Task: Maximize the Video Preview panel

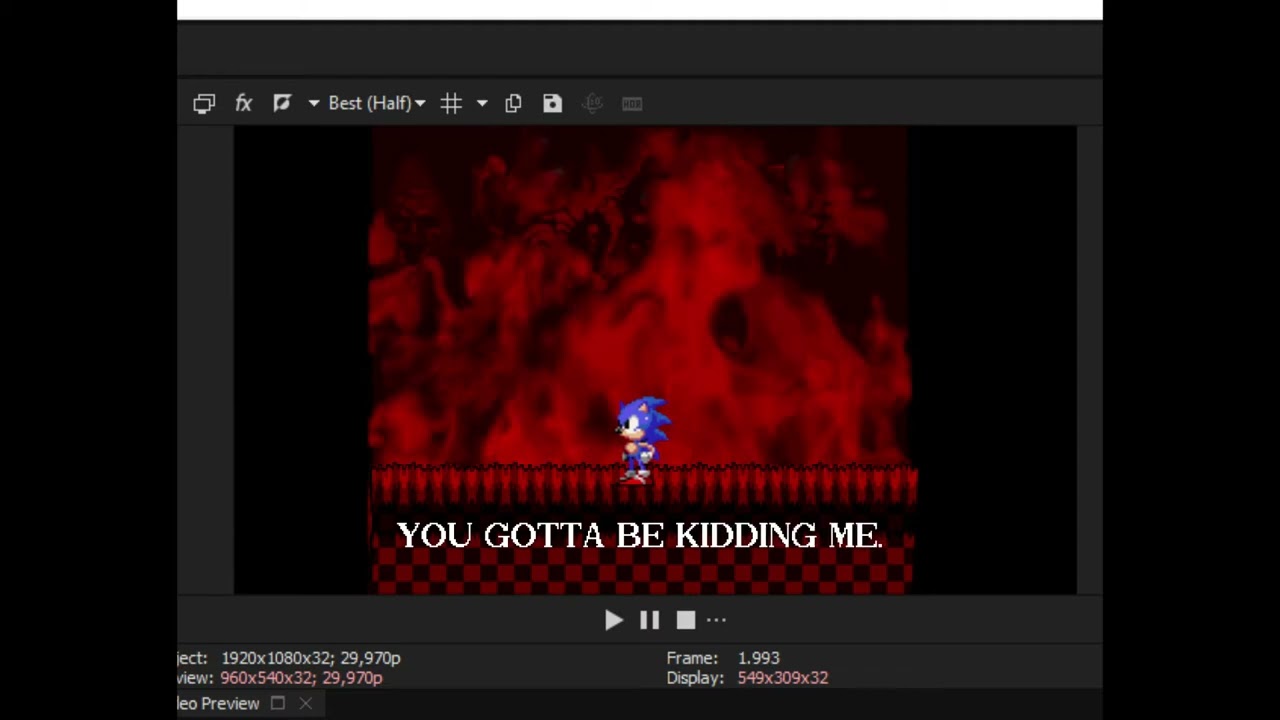Action: [x=278, y=703]
